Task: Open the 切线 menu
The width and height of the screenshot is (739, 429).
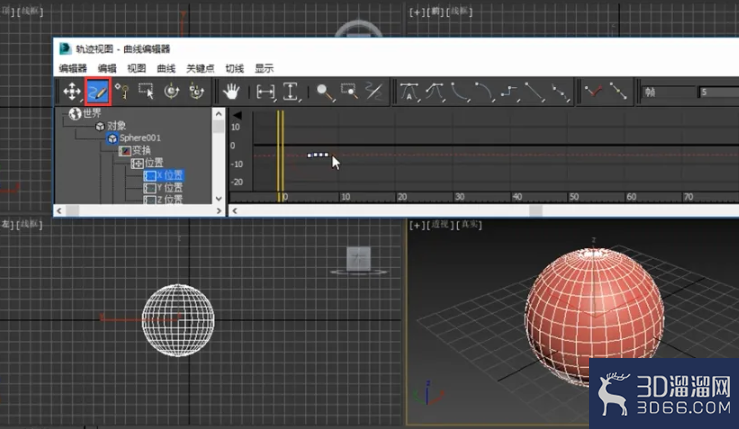Action: tap(235, 68)
